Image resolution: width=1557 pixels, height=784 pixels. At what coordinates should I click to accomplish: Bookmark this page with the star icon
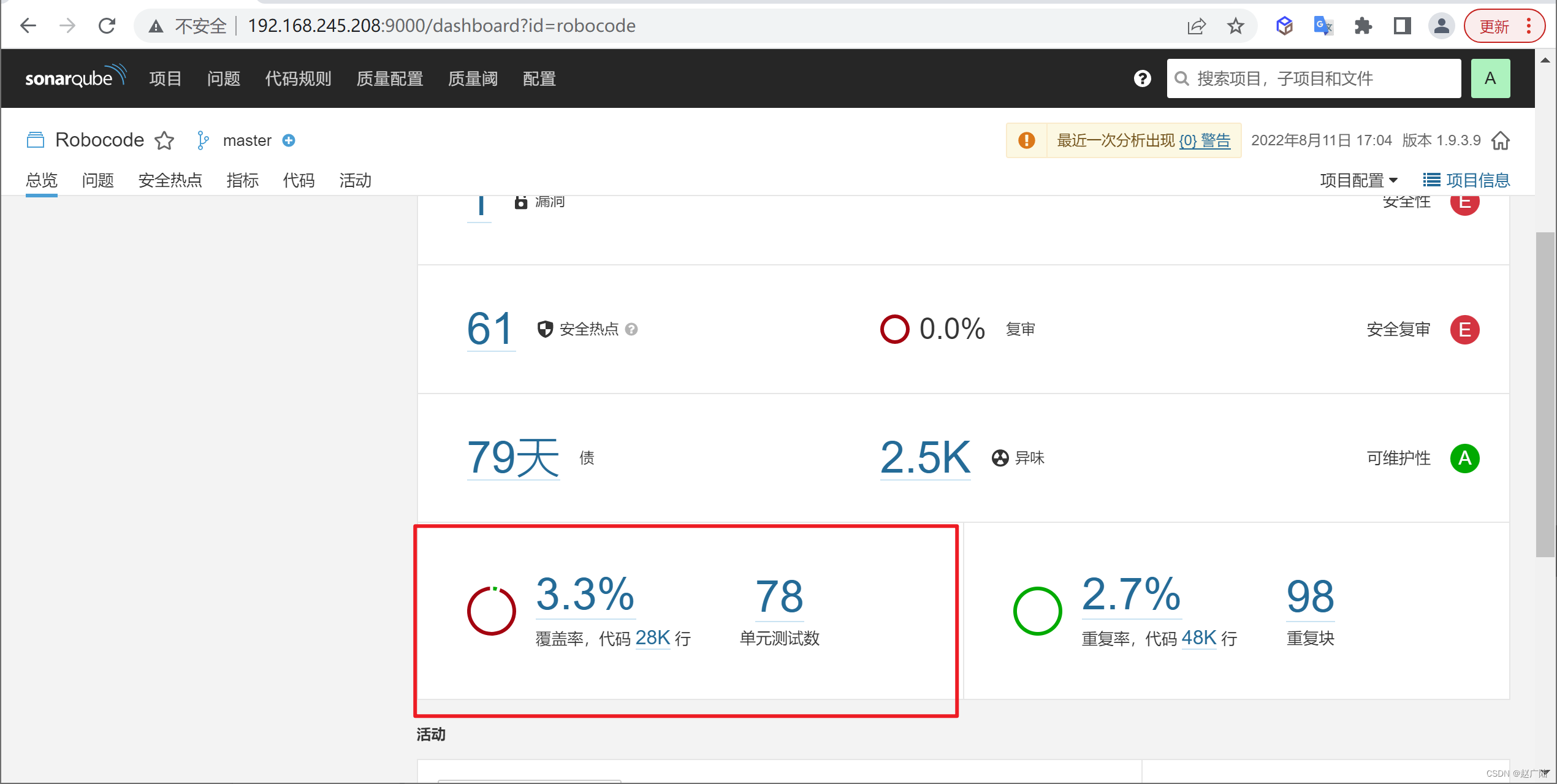coord(1236,26)
